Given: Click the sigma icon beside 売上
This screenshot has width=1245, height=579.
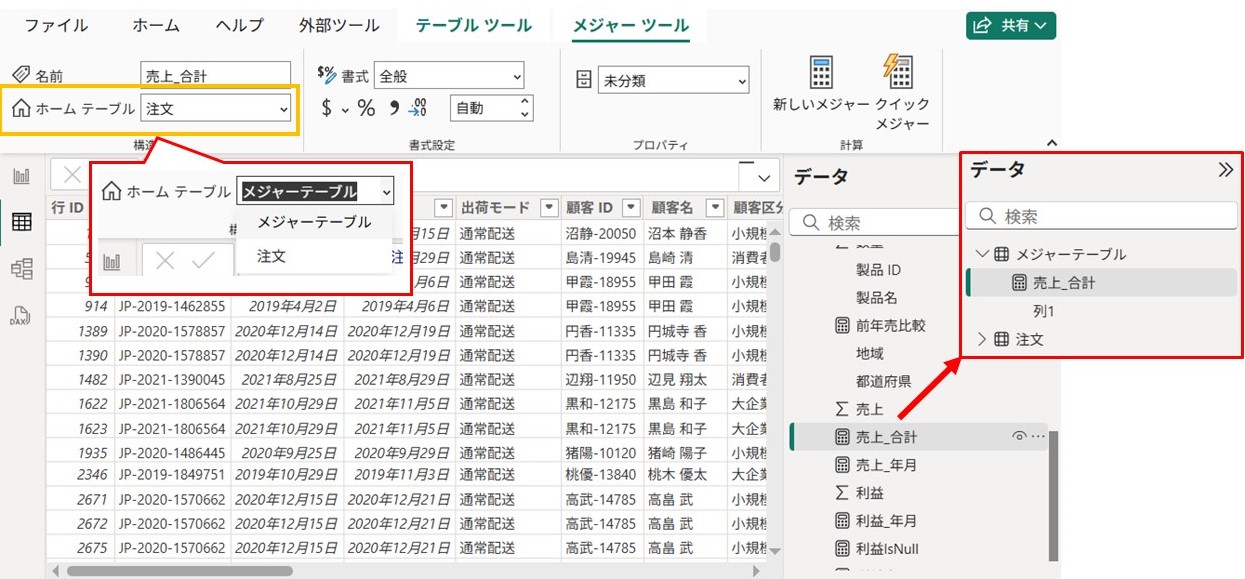Looking at the screenshot, I should [x=842, y=409].
